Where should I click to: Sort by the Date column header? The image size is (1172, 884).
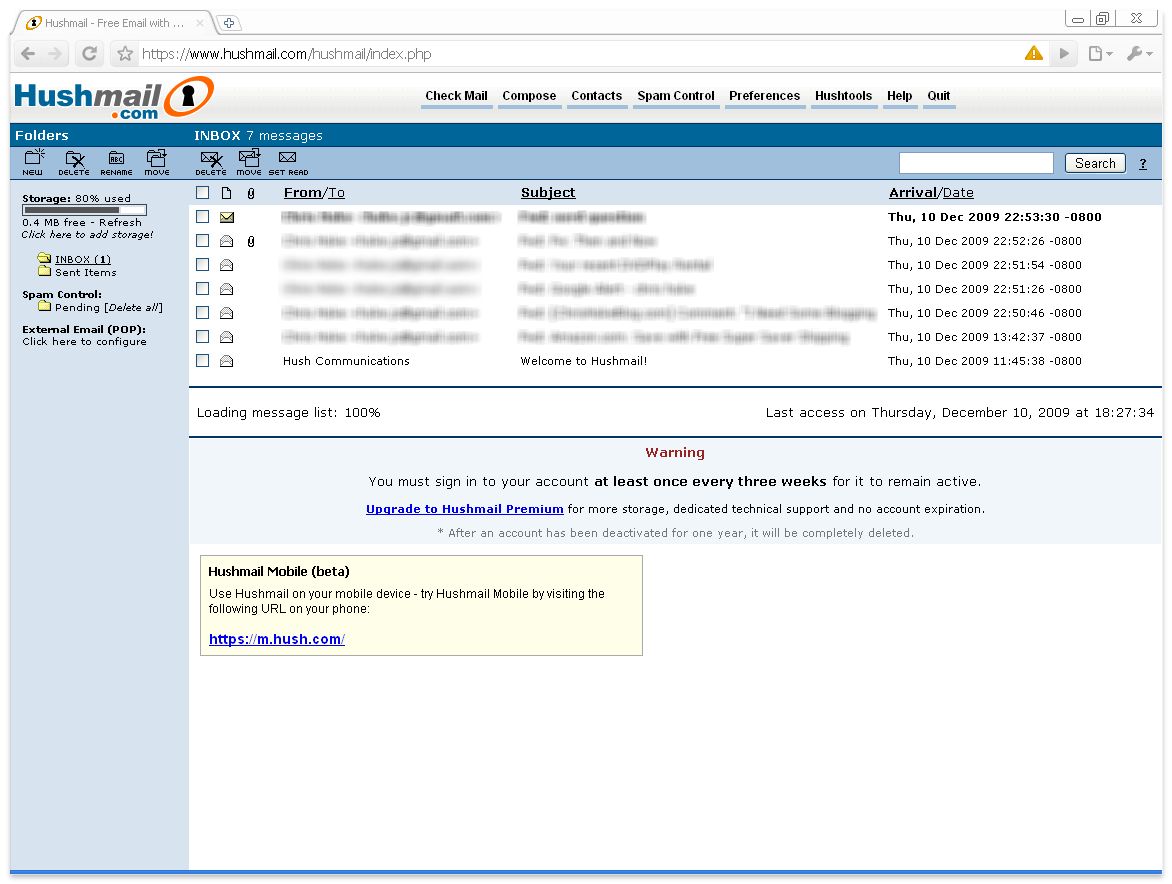958,193
